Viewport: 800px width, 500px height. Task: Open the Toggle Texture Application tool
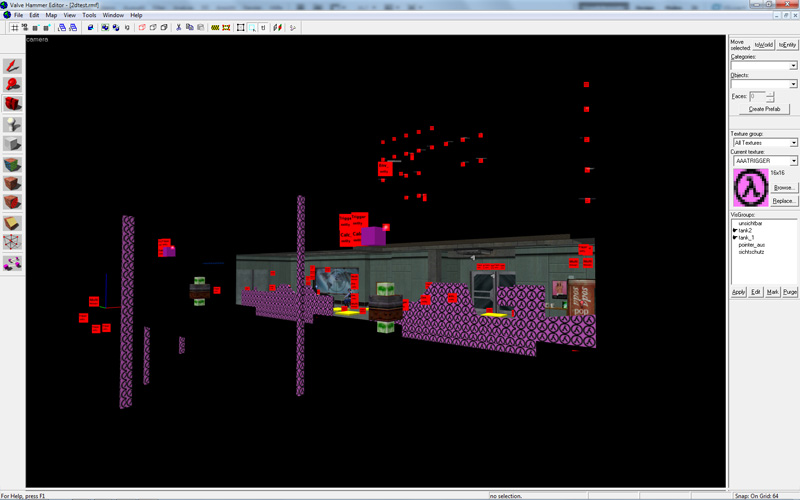click(x=12, y=164)
